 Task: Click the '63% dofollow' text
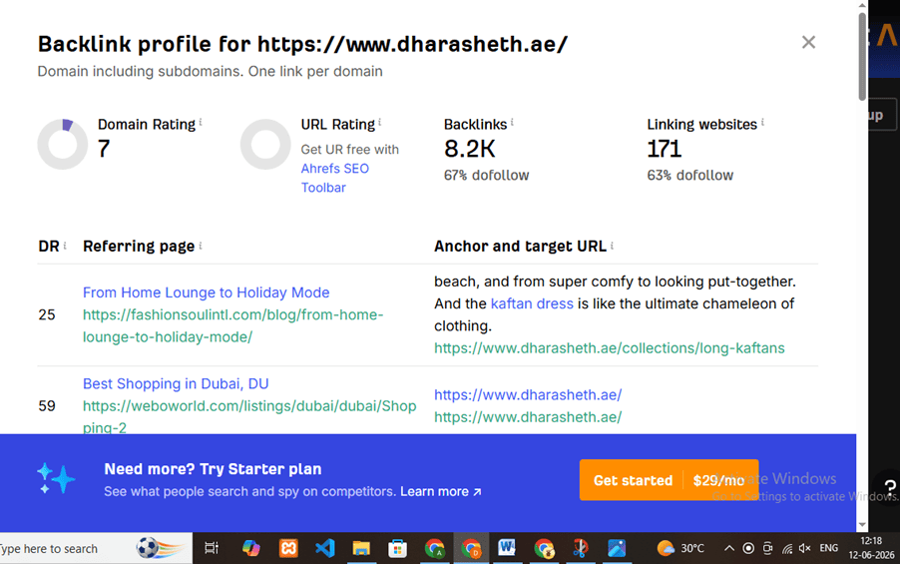[x=690, y=176]
